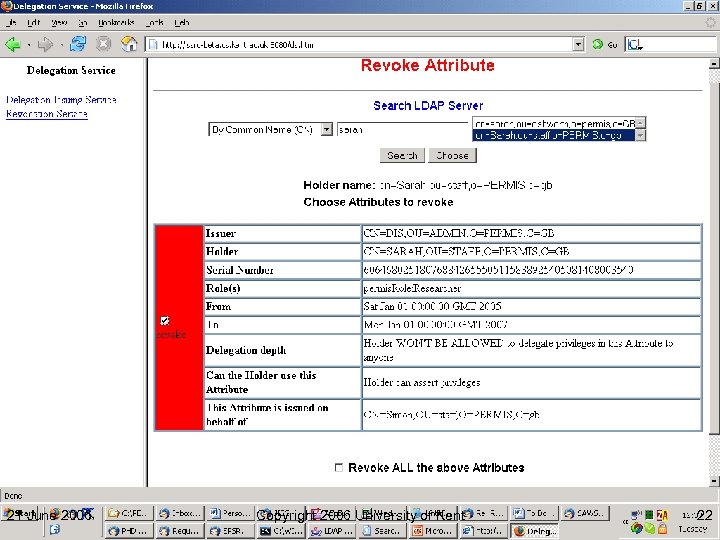Viewport: 720px width, 540px height.
Task: Click the Holder name text line
Action: 428,185
